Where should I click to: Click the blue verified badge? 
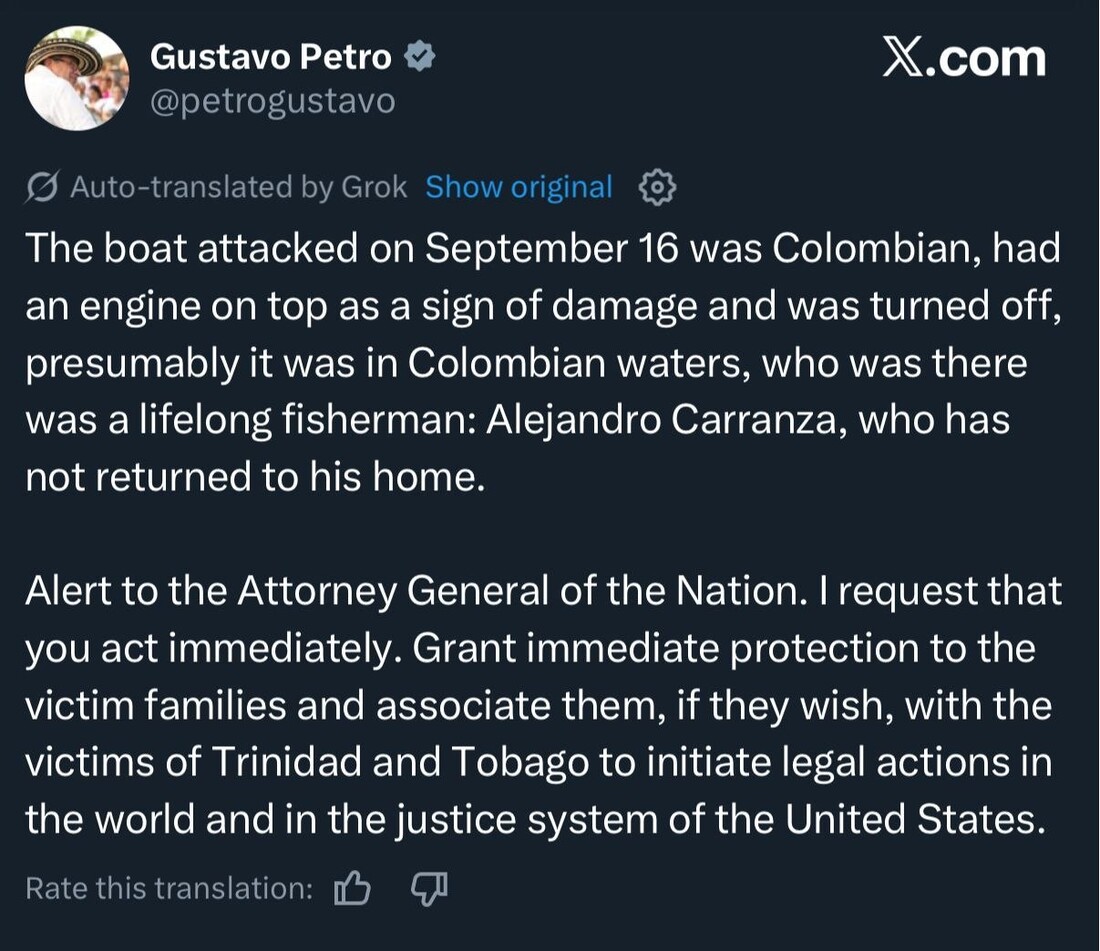pos(419,57)
